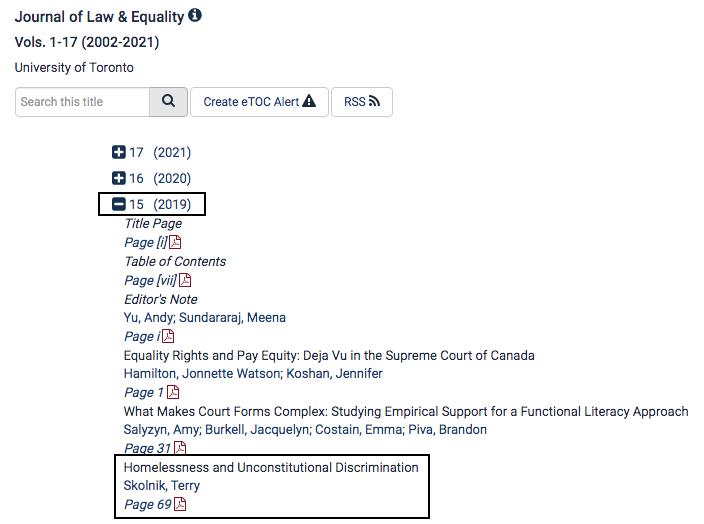Screen dimensions: 704x524
Task: Expand volume 17 (2021)
Action: [x=119, y=152]
